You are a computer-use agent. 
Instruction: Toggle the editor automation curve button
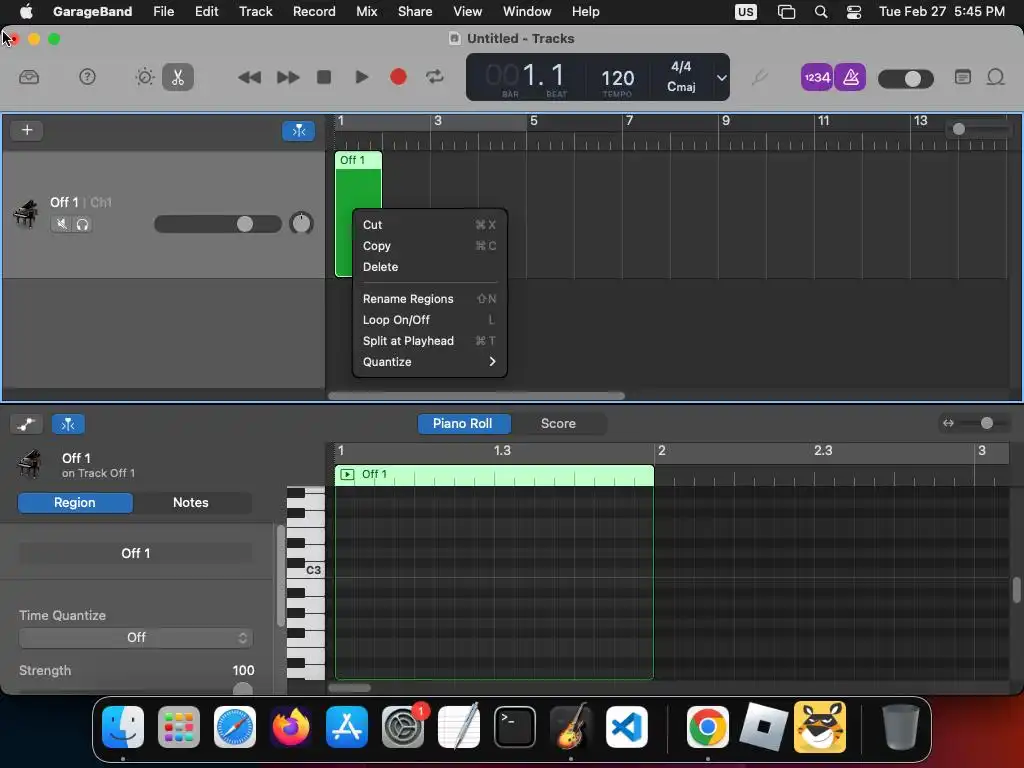click(26, 424)
